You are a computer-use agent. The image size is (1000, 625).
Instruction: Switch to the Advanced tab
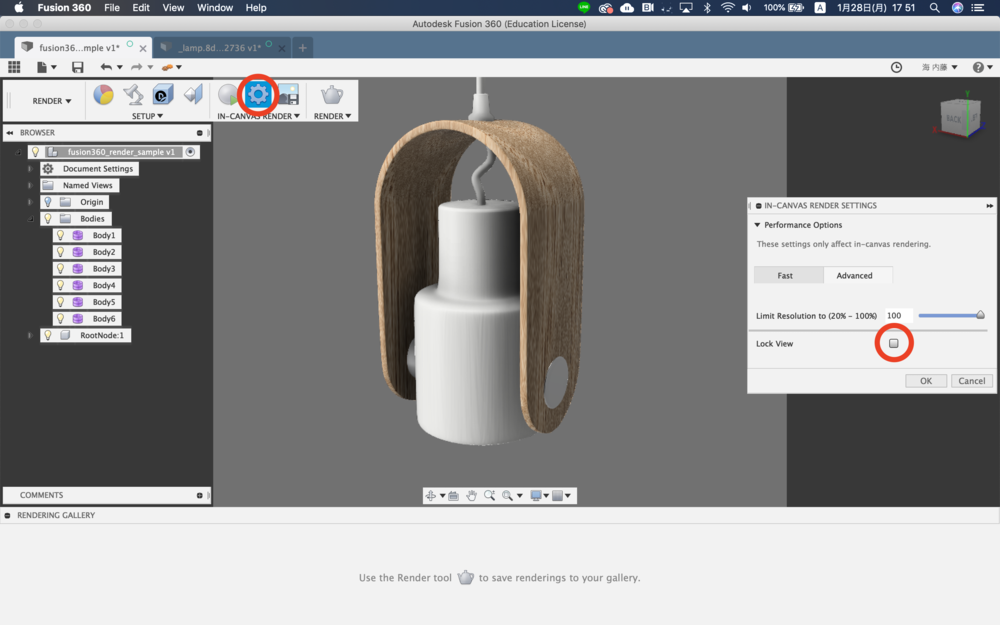pyautogui.click(x=858, y=276)
